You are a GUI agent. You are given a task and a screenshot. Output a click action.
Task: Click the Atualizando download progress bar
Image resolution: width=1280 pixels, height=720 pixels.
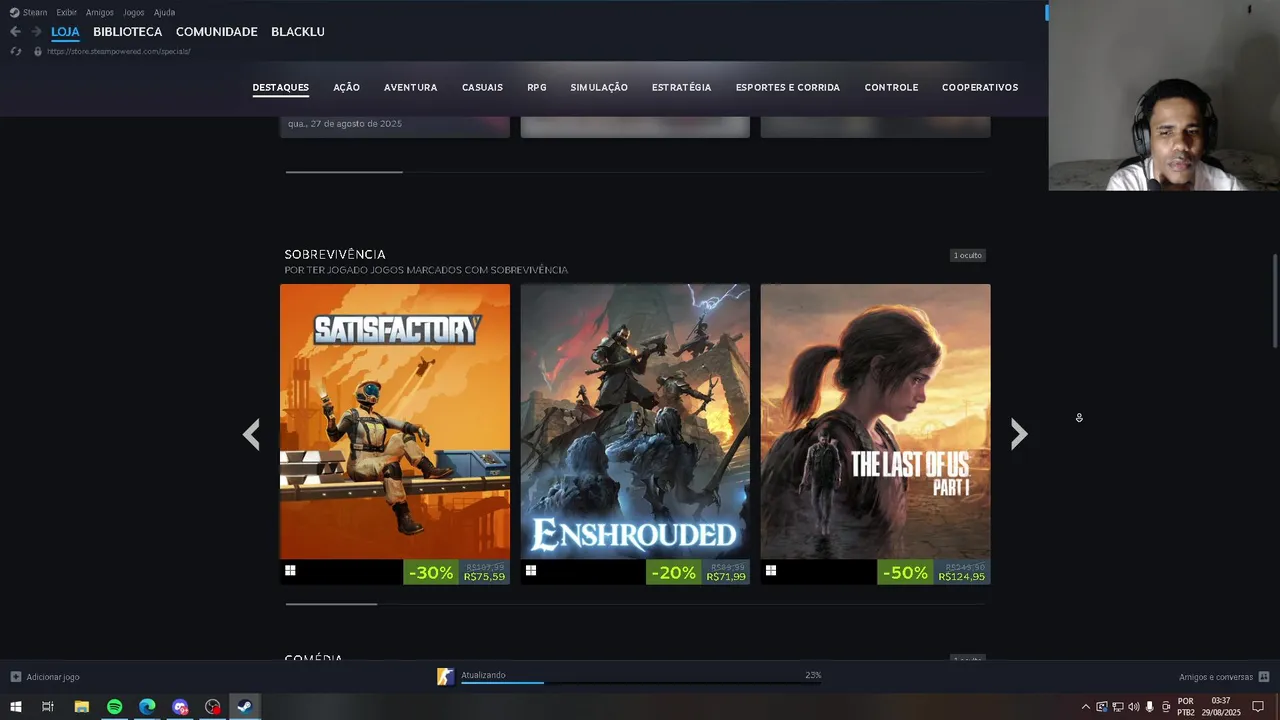(641, 683)
